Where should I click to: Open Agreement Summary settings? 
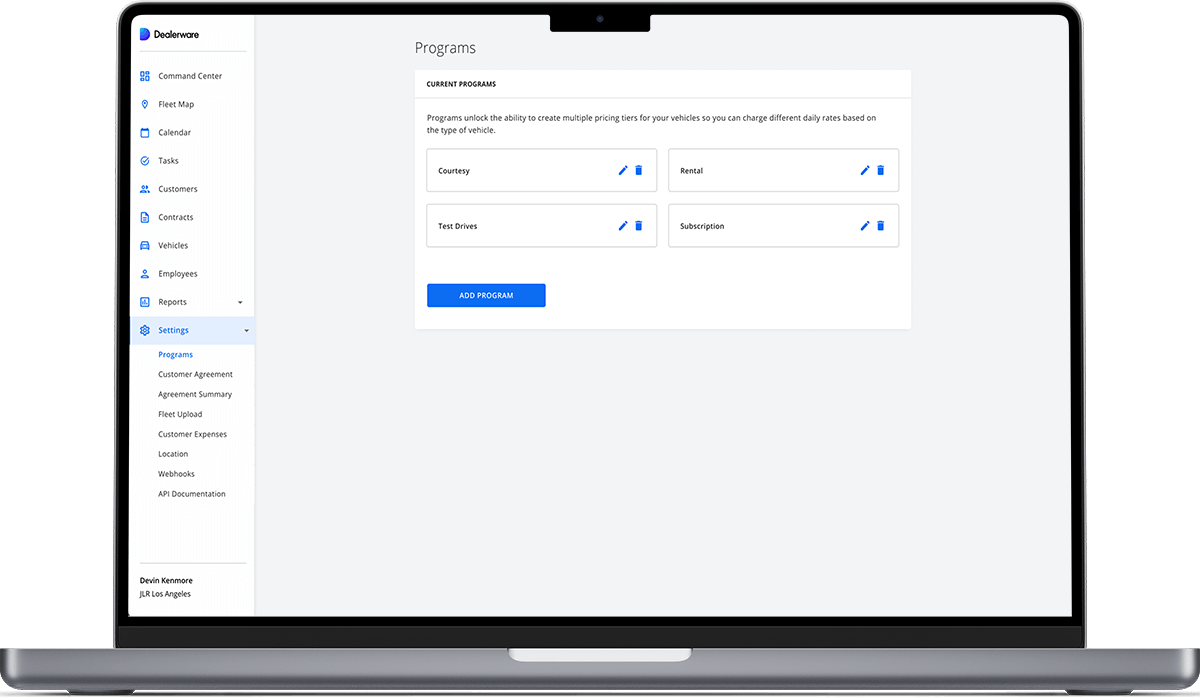point(195,394)
